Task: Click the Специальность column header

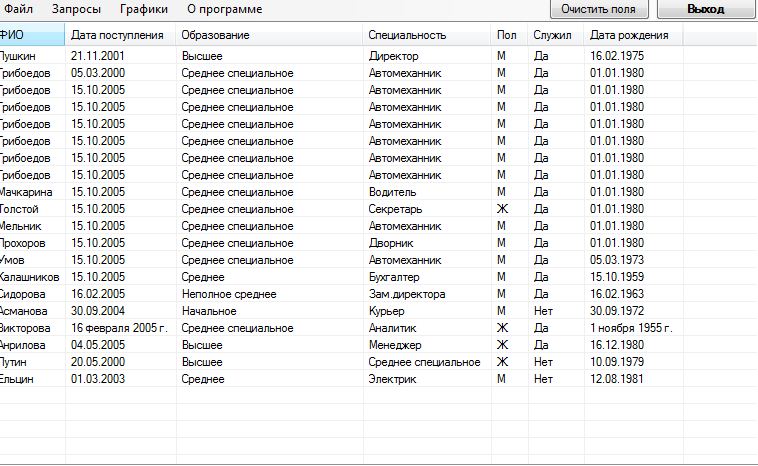Action: [427, 35]
